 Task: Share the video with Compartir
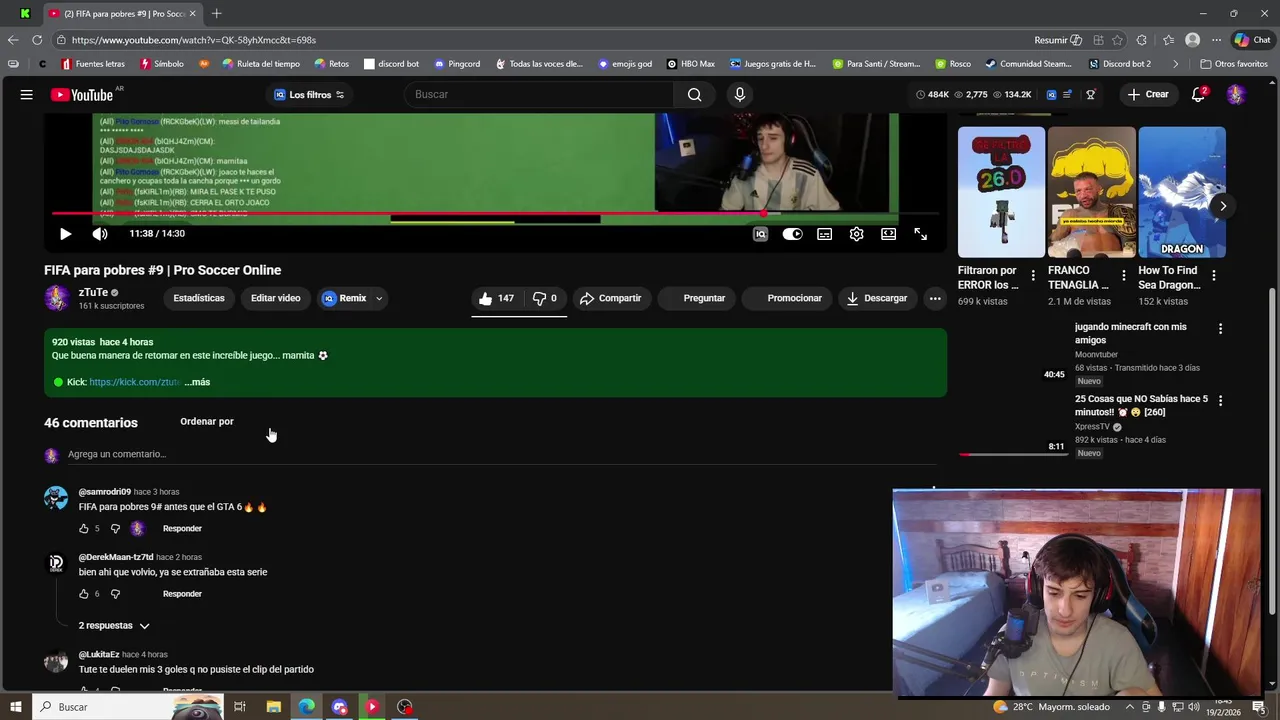[x=610, y=298]
